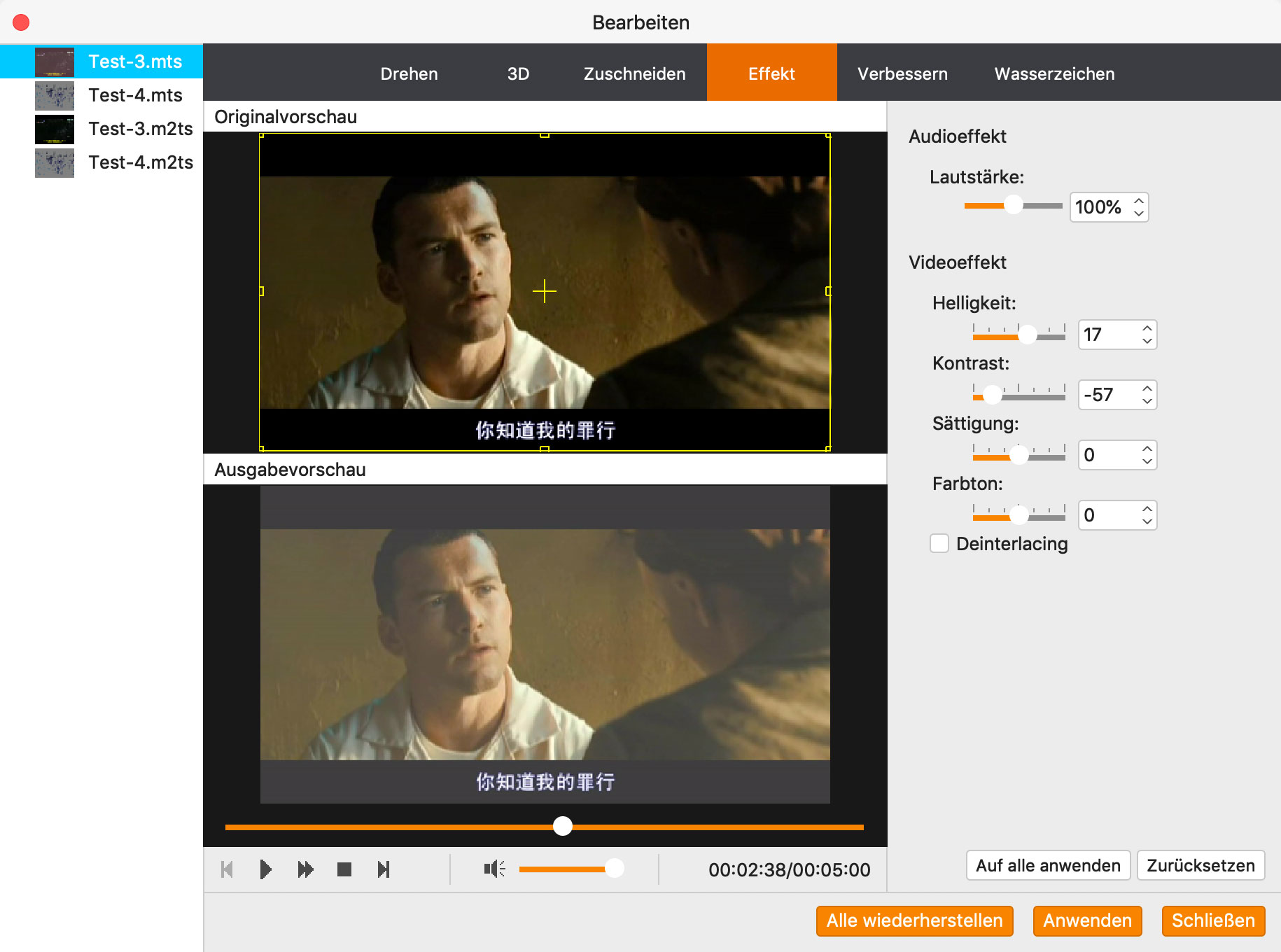Screen dimensions: 1281x952
Task: Click the video timeline position knob
Action: tap(563, 827)
